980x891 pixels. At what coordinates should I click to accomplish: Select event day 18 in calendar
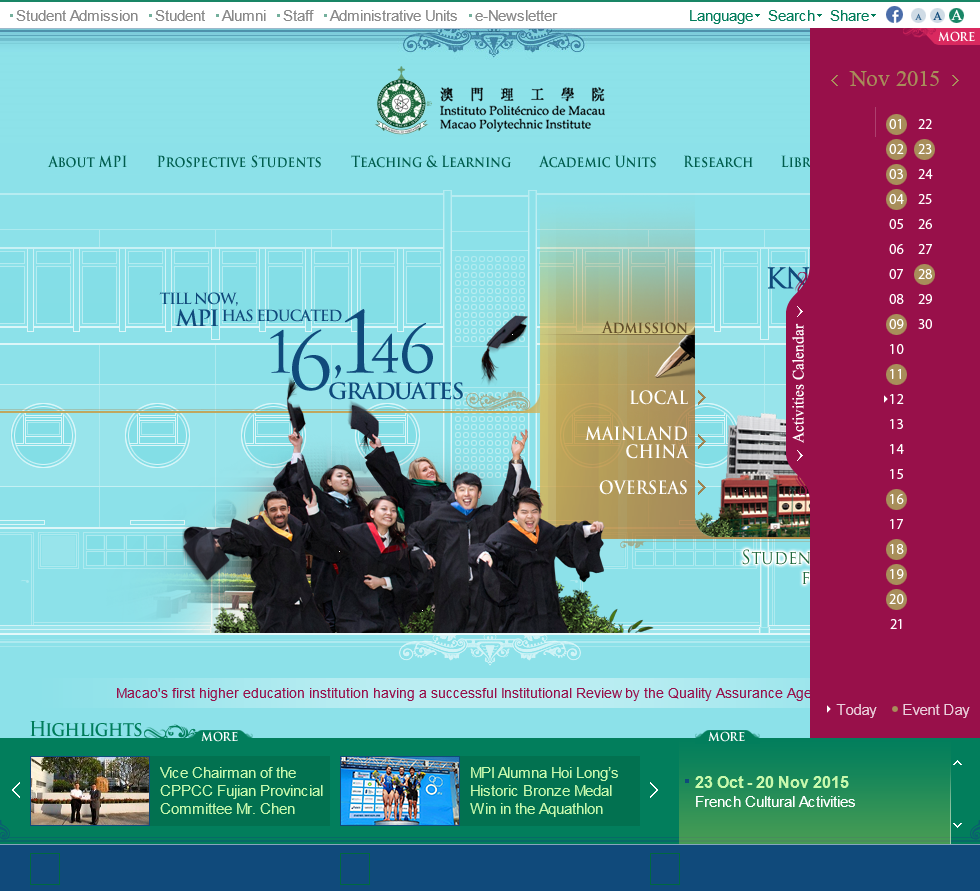896,549
